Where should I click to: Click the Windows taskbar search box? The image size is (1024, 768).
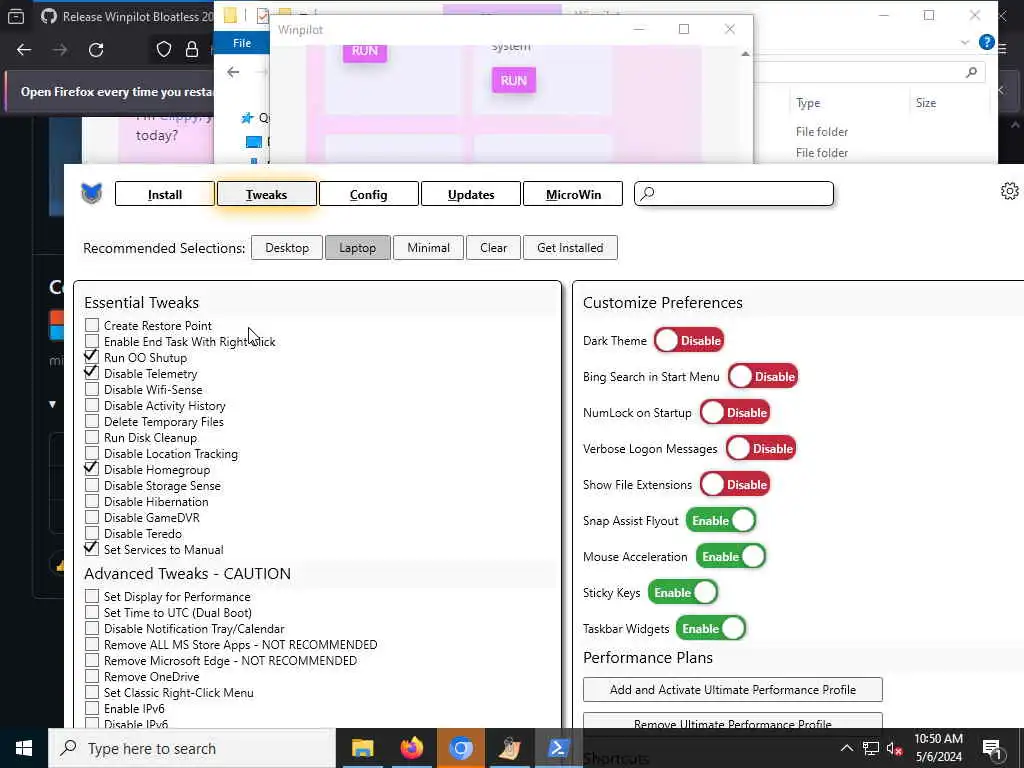pyautogui.click(x=192, y=748)
